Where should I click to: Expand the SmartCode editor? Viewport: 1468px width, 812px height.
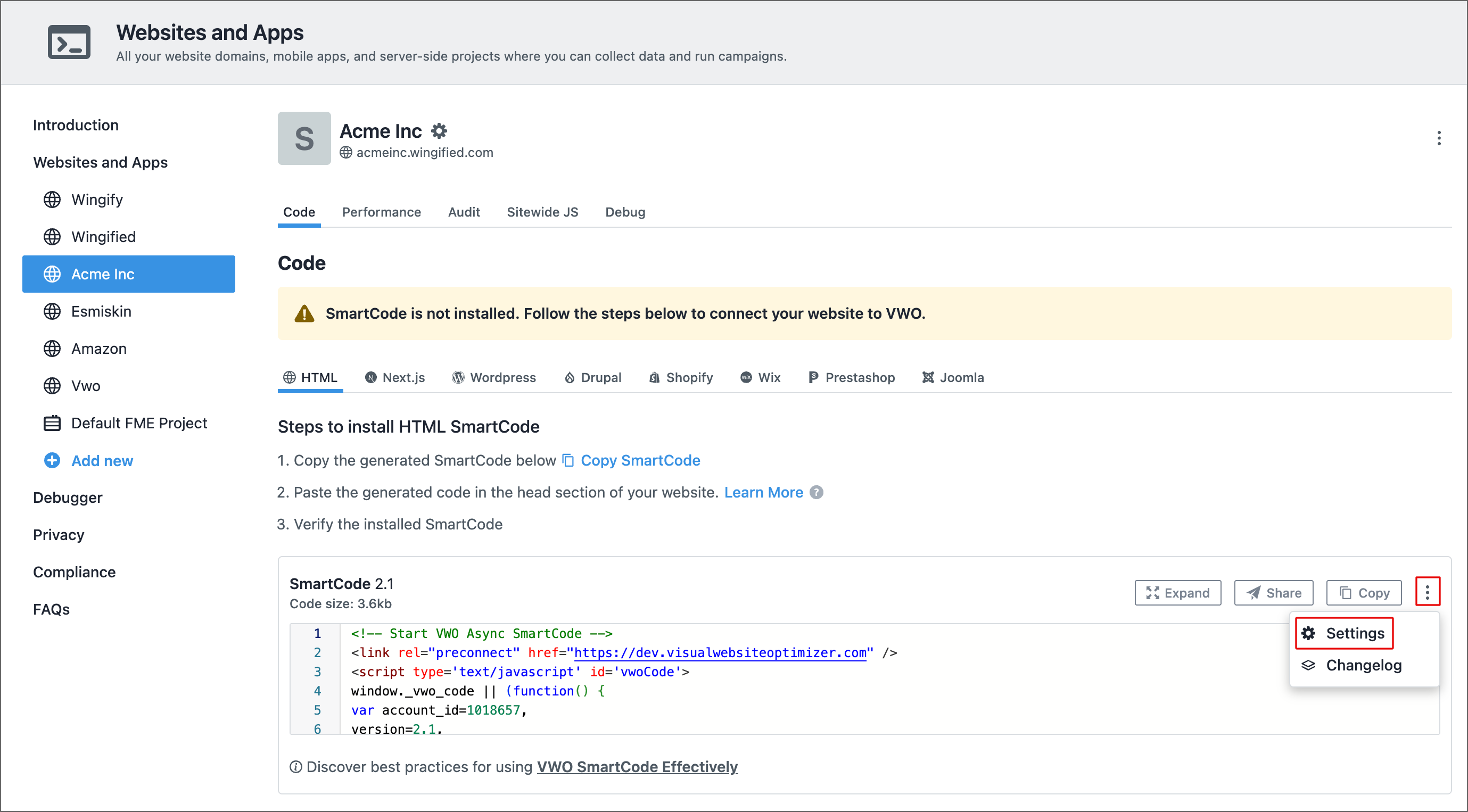[1177, 593]
